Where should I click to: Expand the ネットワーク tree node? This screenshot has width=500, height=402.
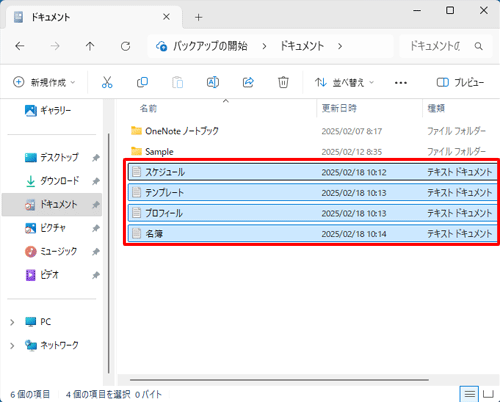coord(12,346)
